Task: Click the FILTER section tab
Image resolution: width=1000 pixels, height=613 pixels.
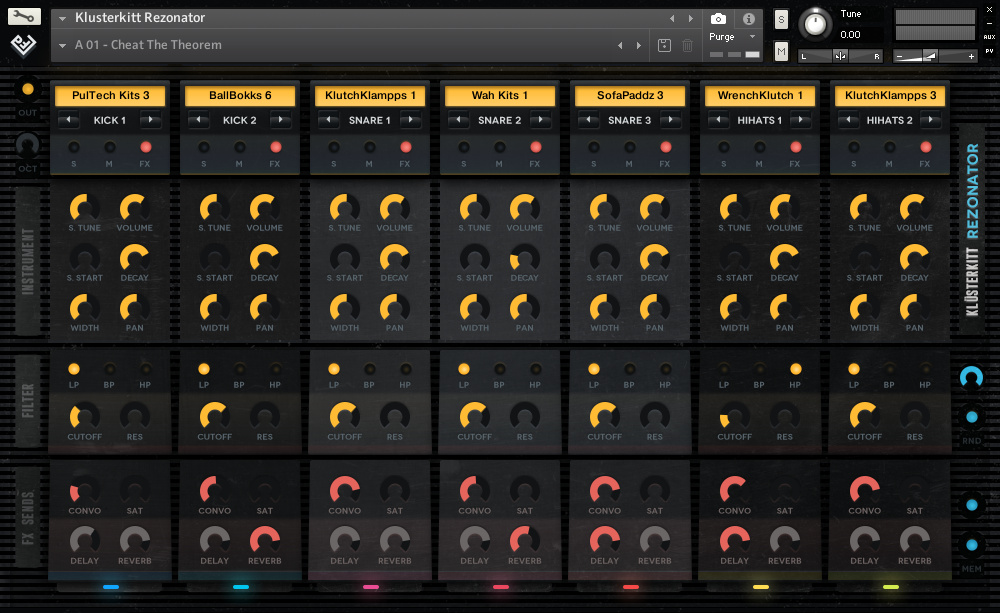Action: point(27,401)
